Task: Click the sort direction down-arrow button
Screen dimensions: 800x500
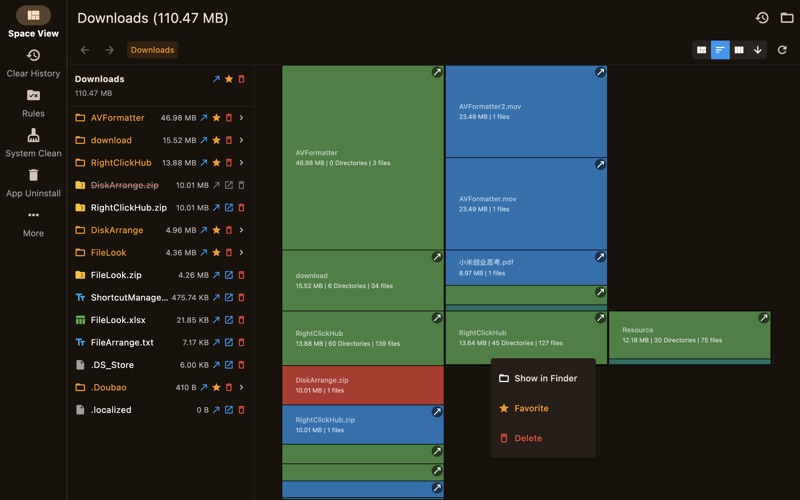Action: click(x=758, y=50)
